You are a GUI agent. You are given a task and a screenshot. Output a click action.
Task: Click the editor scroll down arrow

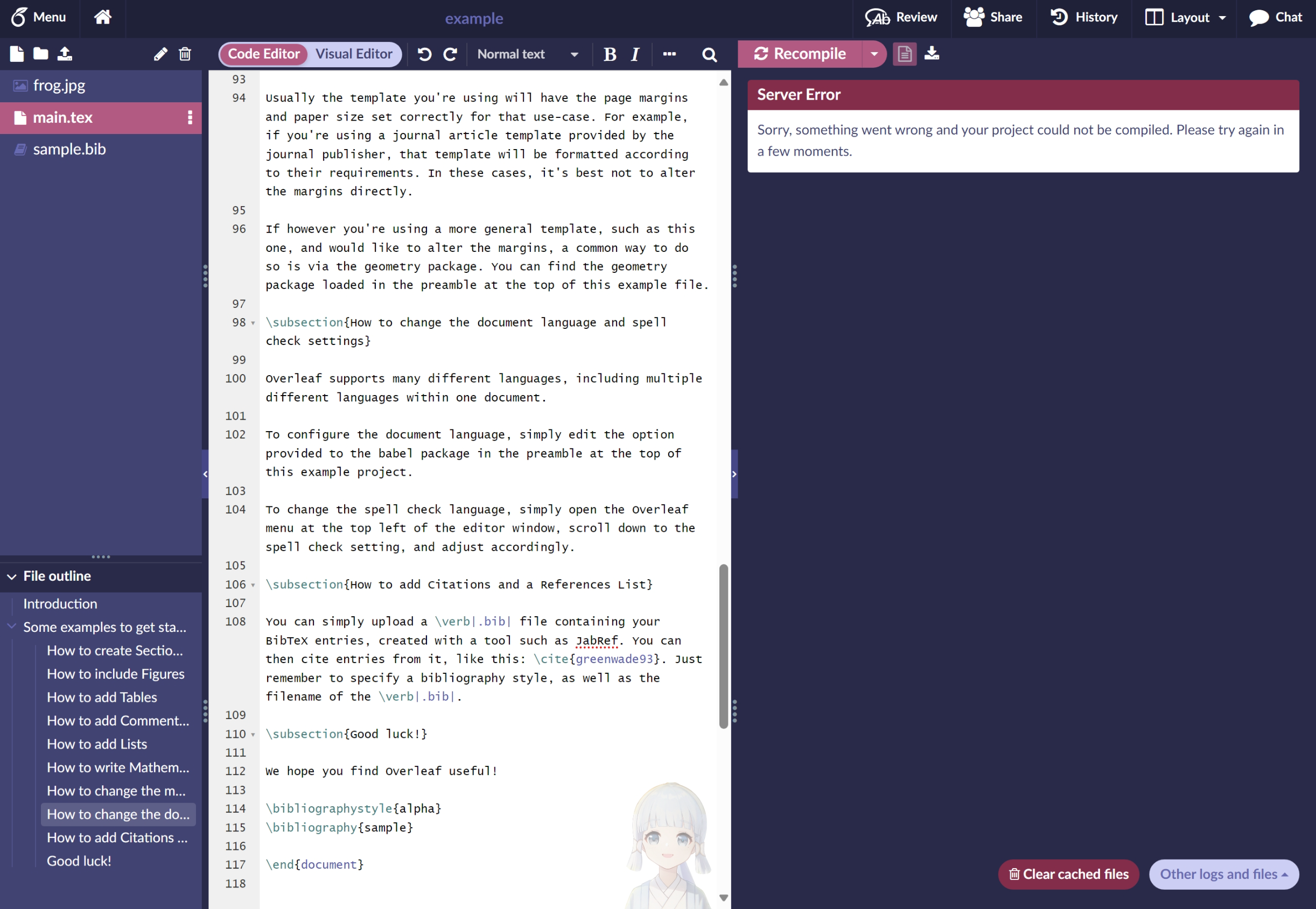724,898
